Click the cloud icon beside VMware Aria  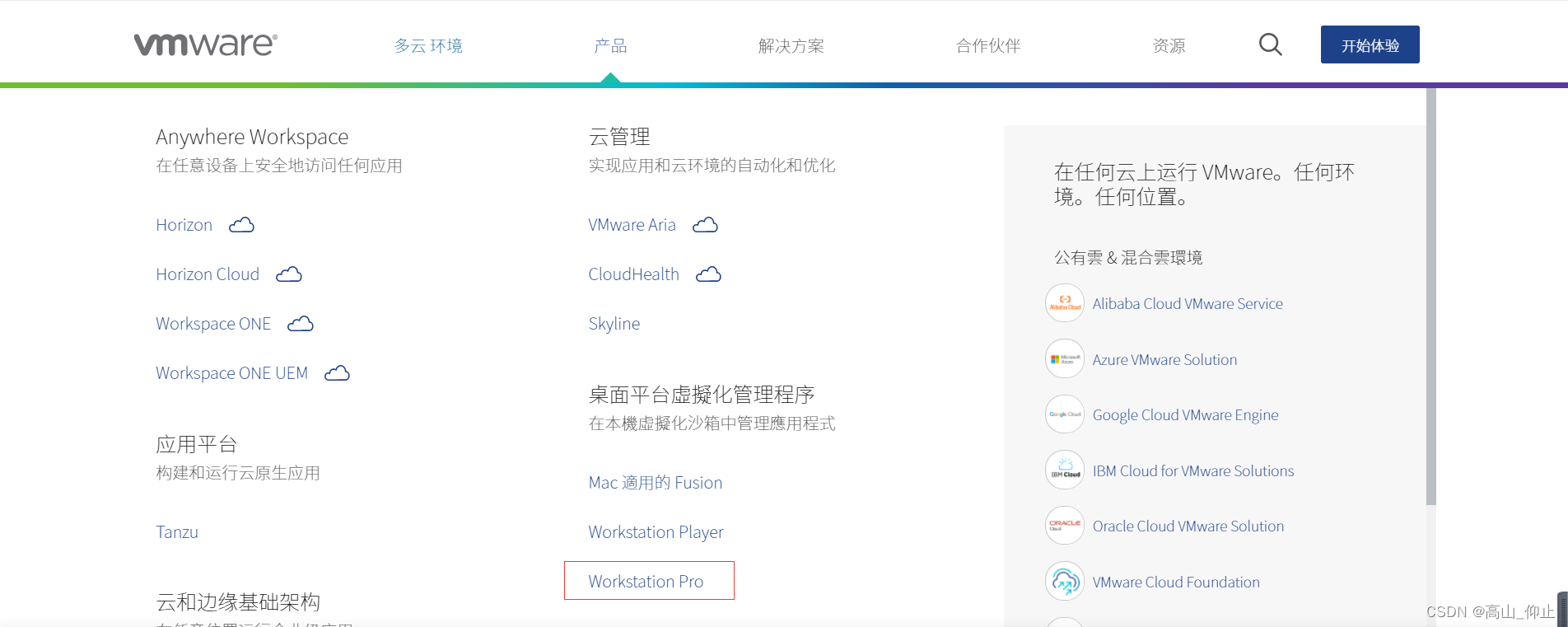coord(705,225)
